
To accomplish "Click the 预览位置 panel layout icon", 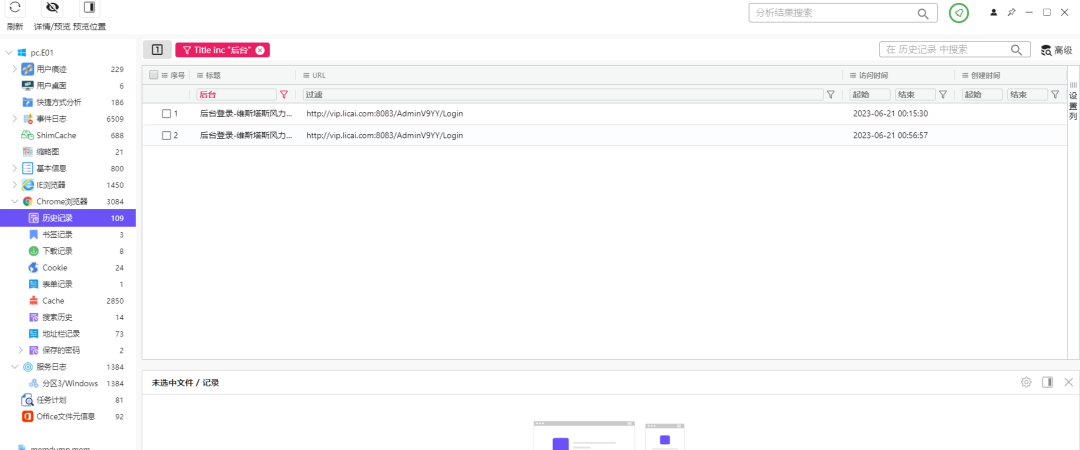I will 89,8.
